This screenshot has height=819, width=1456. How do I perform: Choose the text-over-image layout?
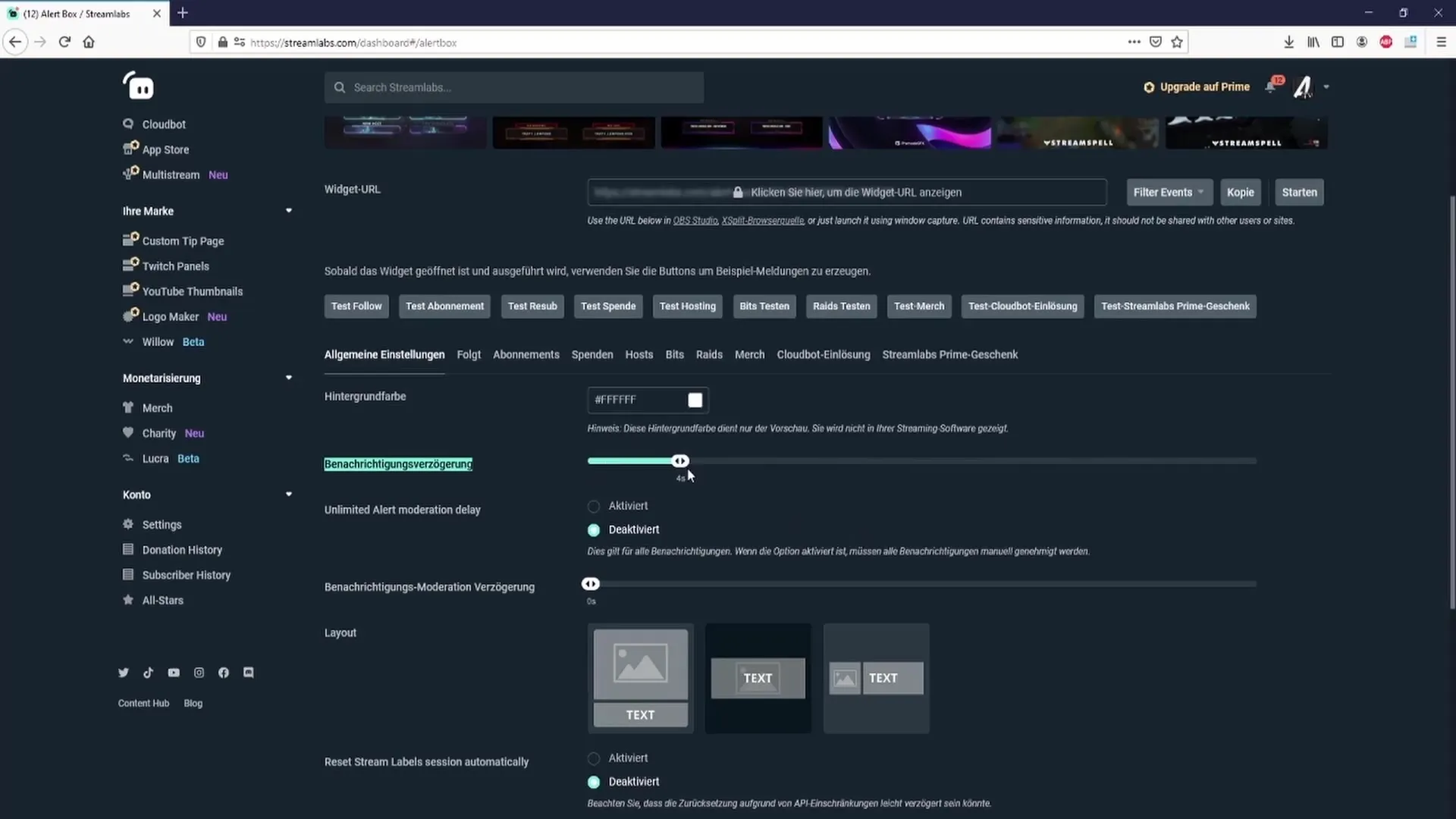pyautogui.click(x=758, y=678)
